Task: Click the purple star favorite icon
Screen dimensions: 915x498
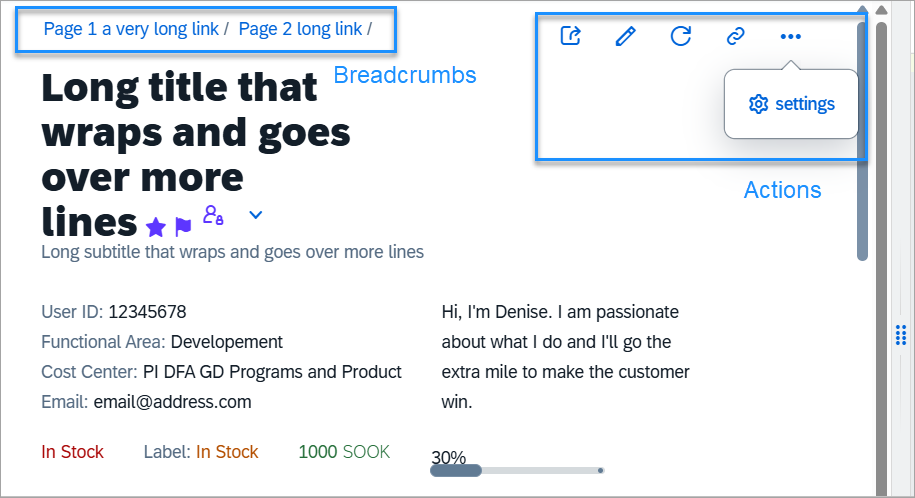Action: point(156,227)
